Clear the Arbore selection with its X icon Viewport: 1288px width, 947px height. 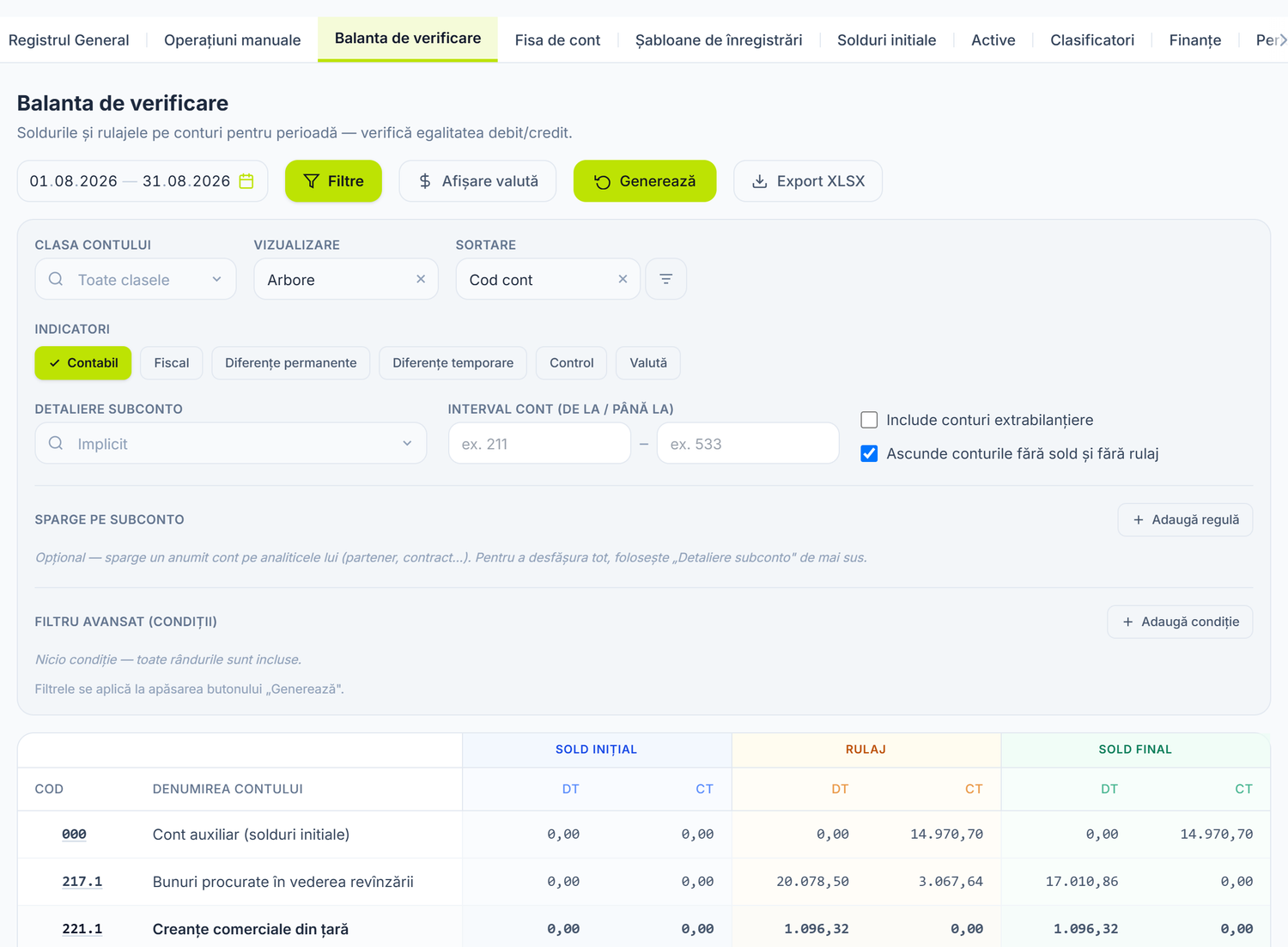421,279
